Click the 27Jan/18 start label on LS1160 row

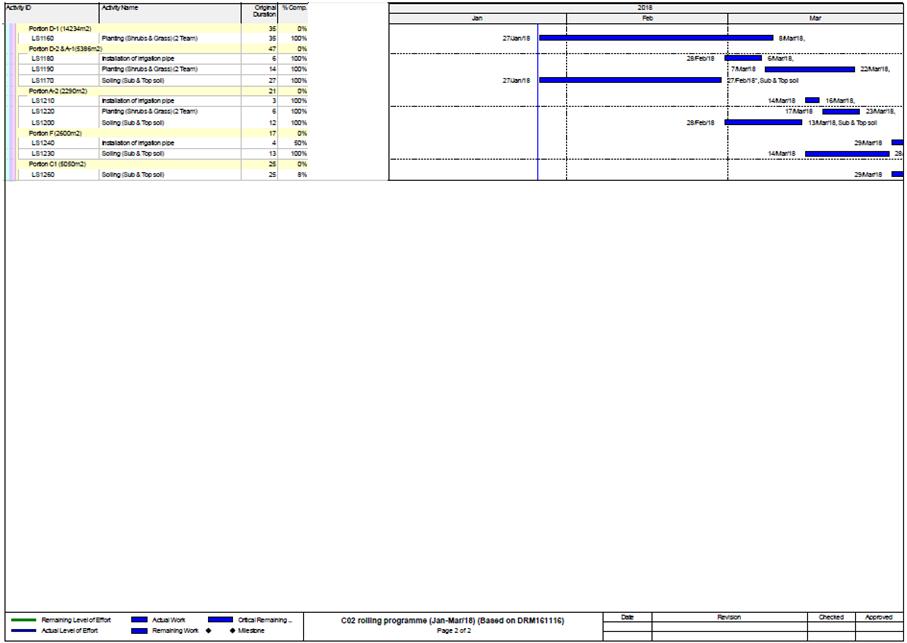click(517, 39)
